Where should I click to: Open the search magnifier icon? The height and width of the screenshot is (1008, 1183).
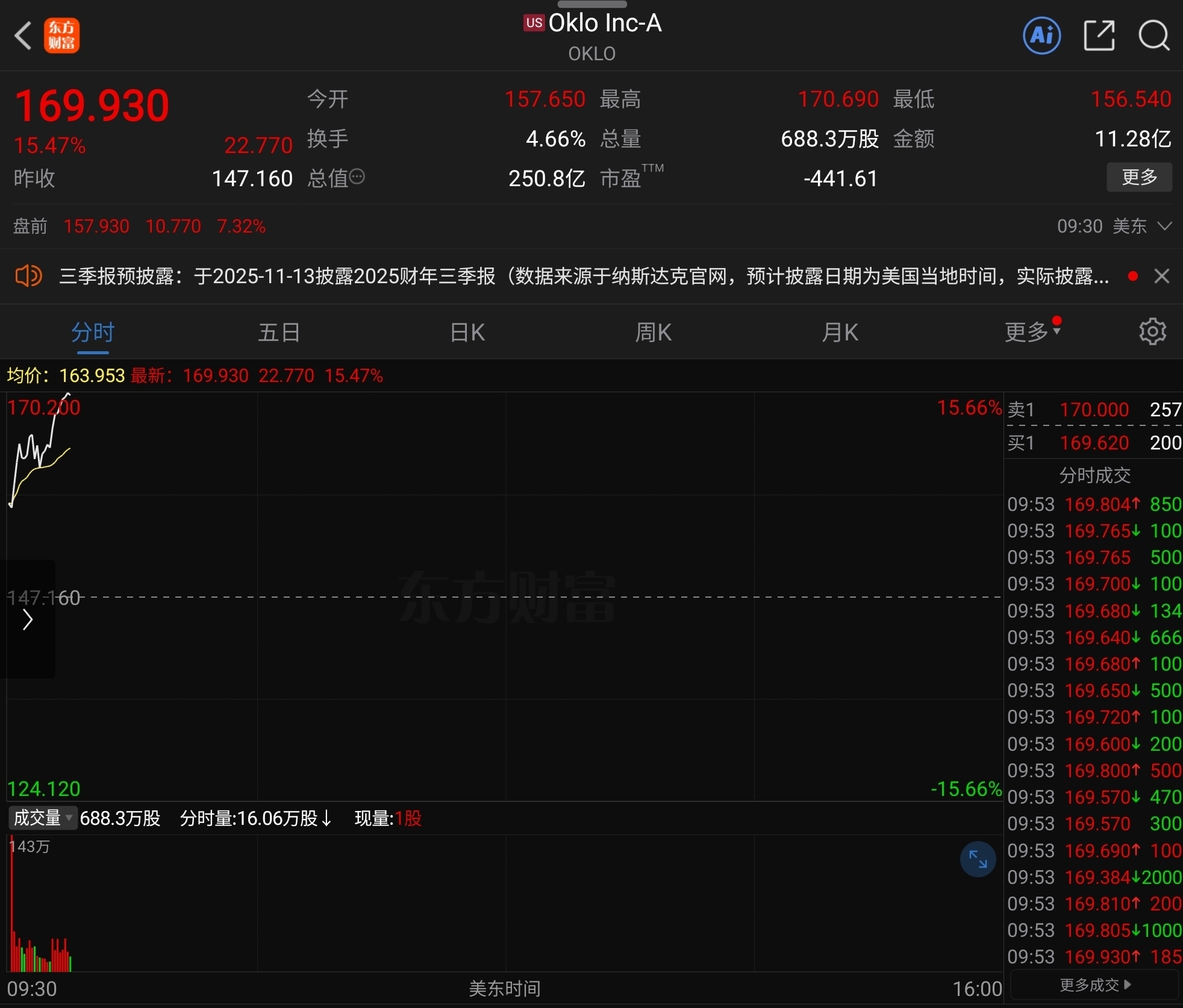(x=1153, y=36)
